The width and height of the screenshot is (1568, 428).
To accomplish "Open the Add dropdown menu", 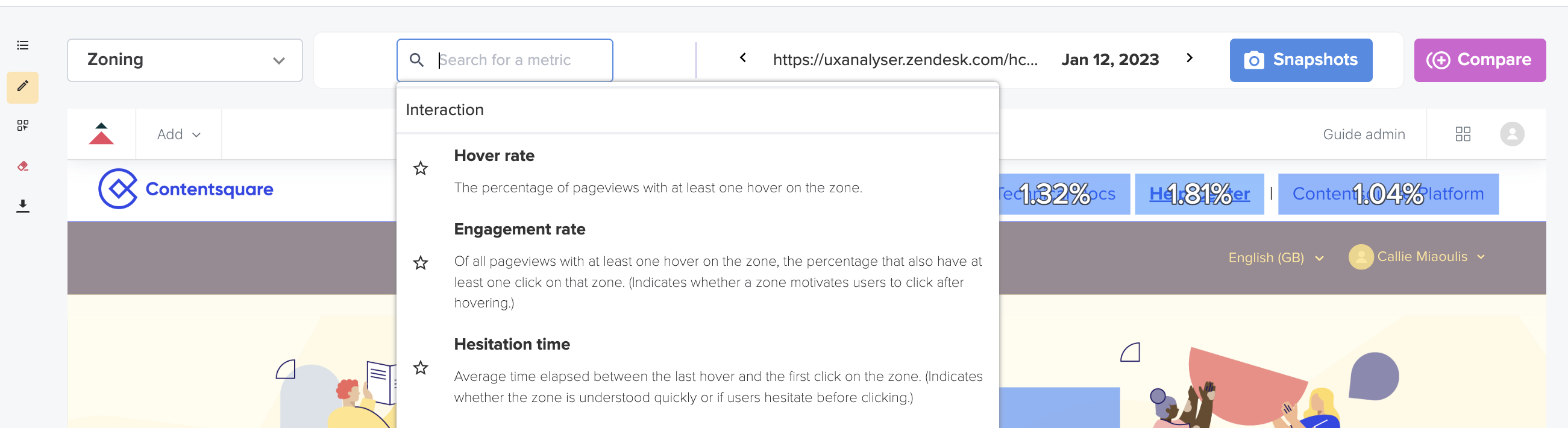I will 178,134.
